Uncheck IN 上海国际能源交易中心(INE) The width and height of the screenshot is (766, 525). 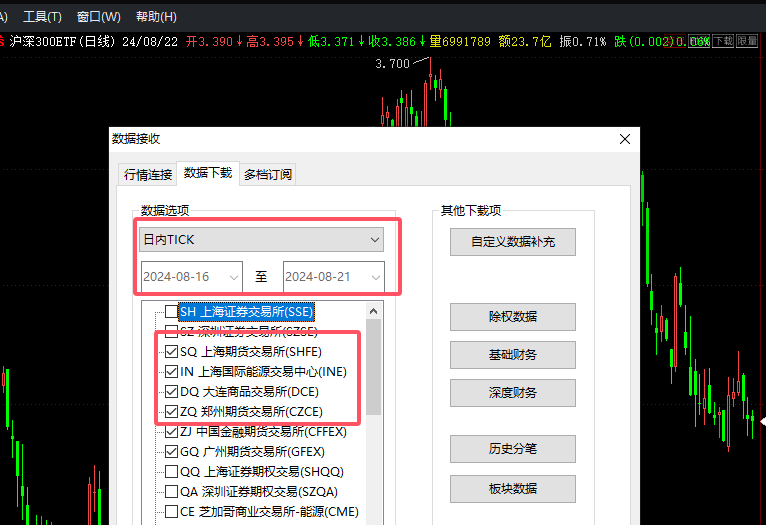point(171,372)
